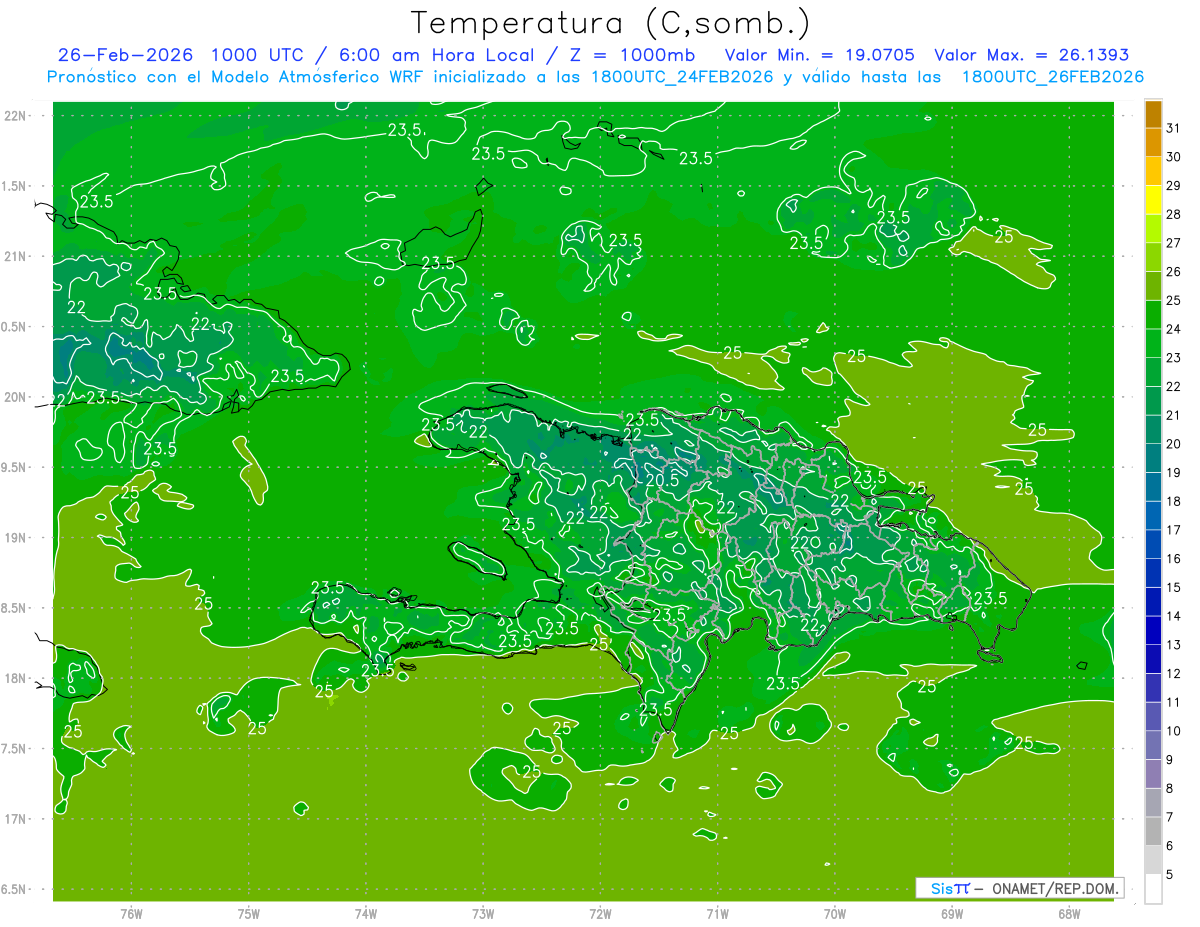Select the date text "26-Feb-2026"

(124, 55)
